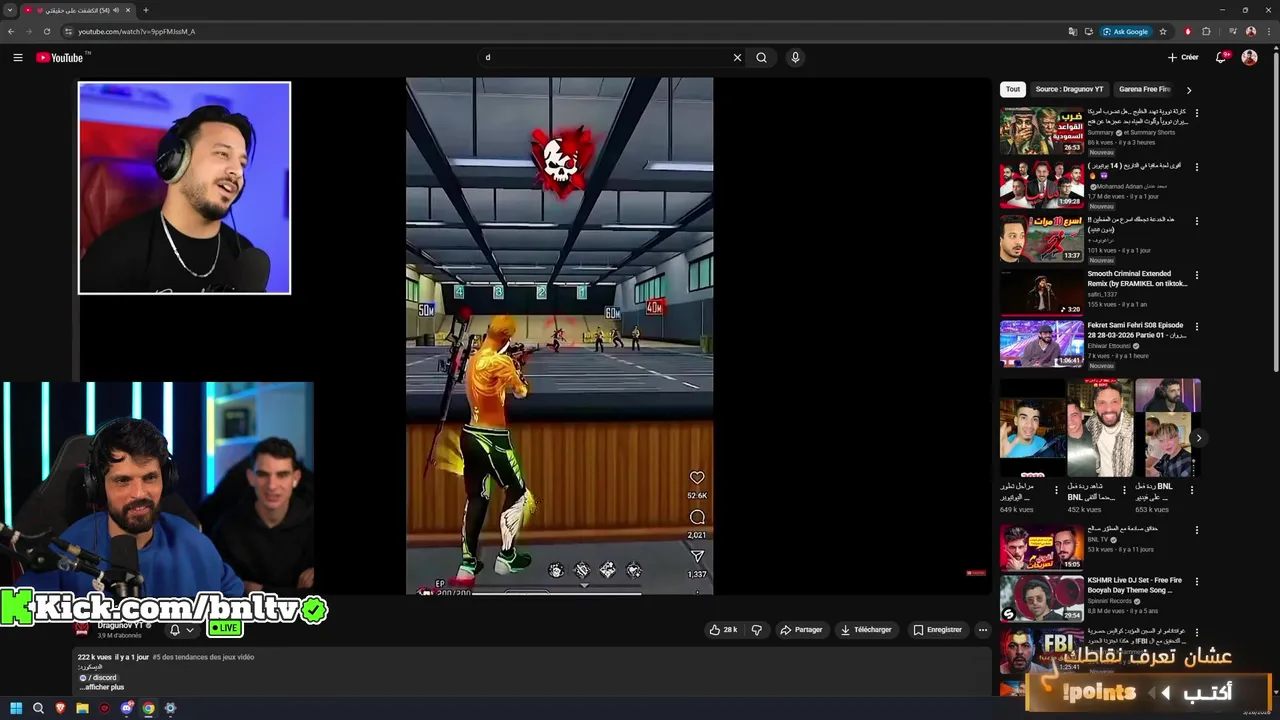Open the / discord link in description

coord(98,678)
